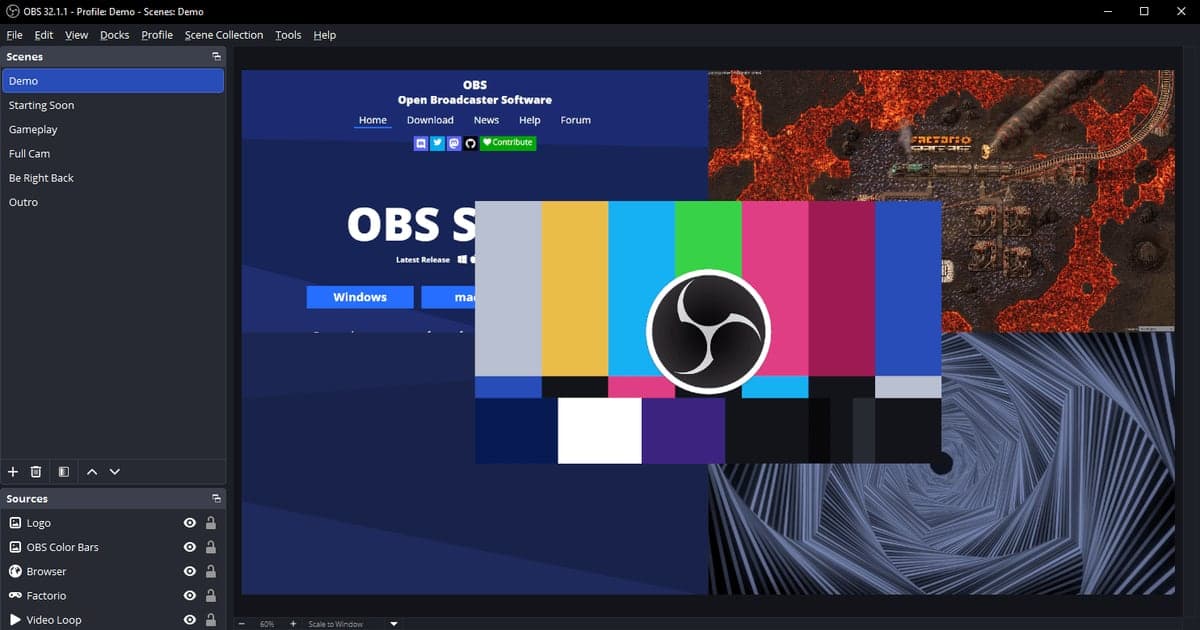Hide the OBS Color Bars source
1200x630 pixels.
tap(189, 547)
